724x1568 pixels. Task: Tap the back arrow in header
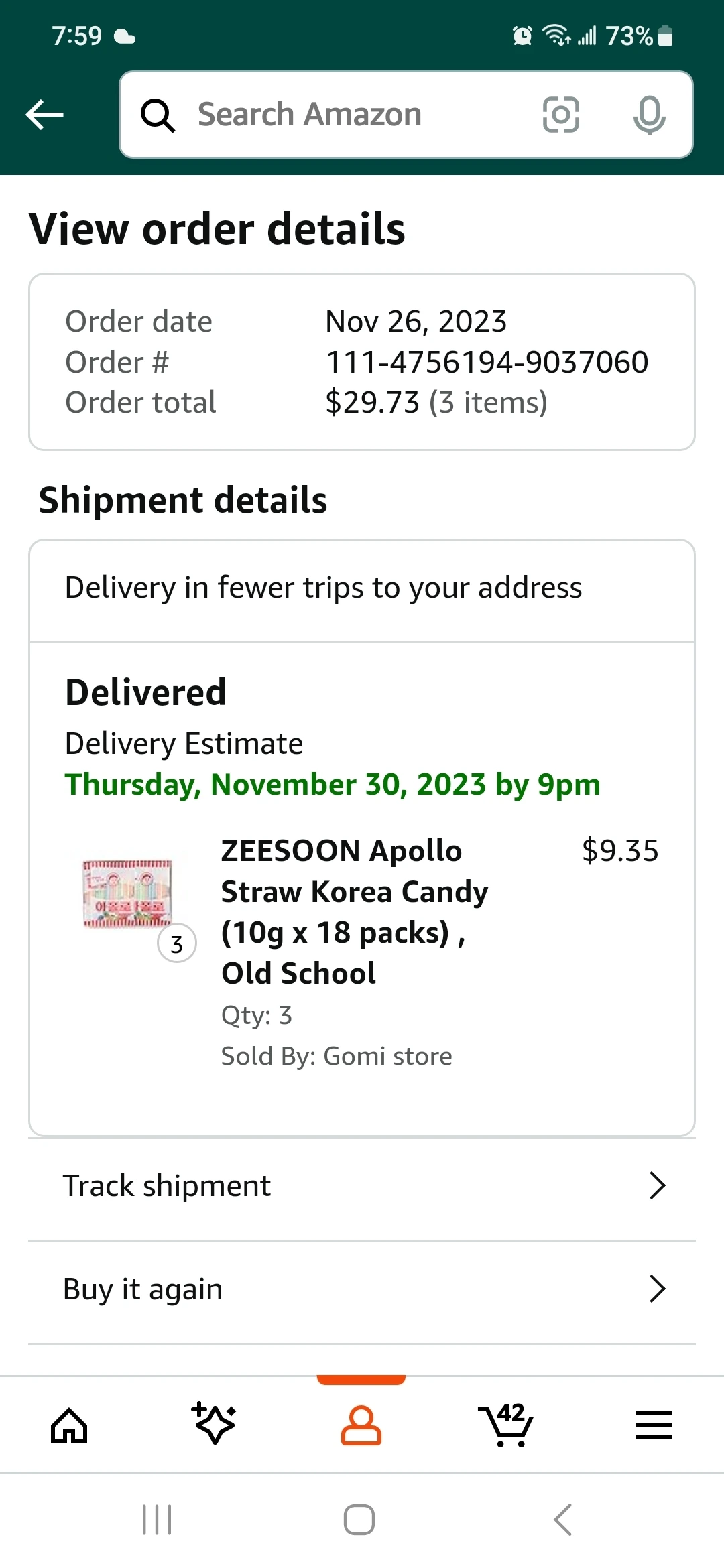44,115
